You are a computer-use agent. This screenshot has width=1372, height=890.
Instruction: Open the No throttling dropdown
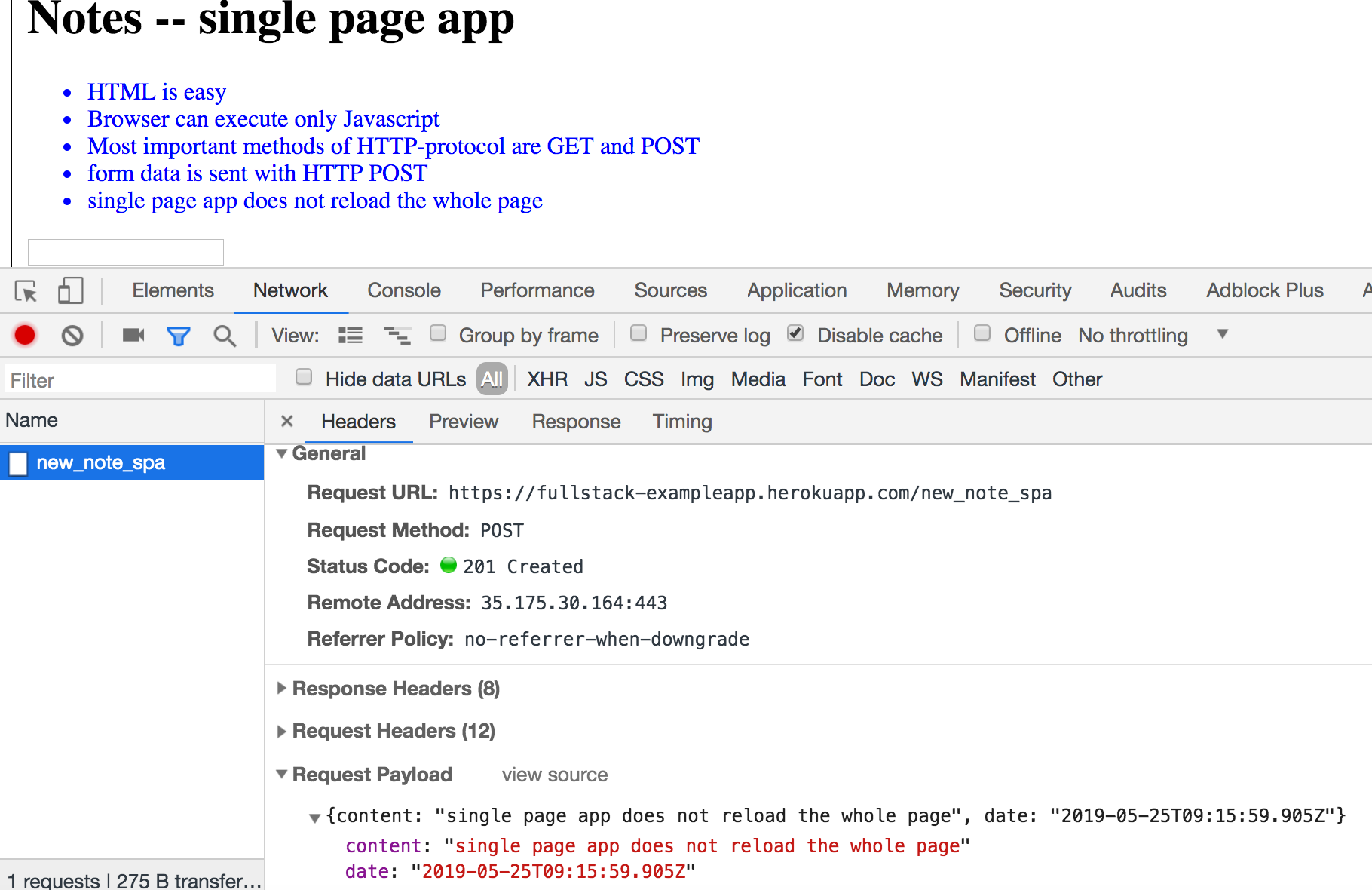pyautogui.click(x=1153, y=335)
